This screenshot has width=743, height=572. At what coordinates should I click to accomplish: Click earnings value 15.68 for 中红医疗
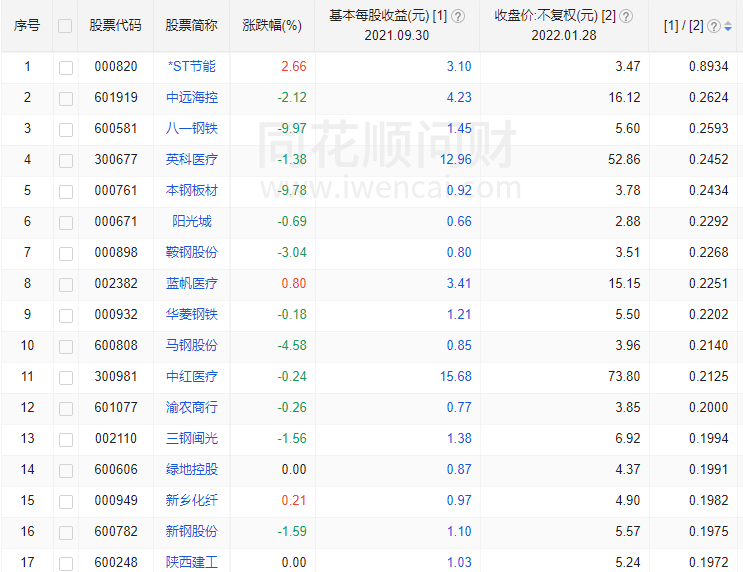(455, 377)
